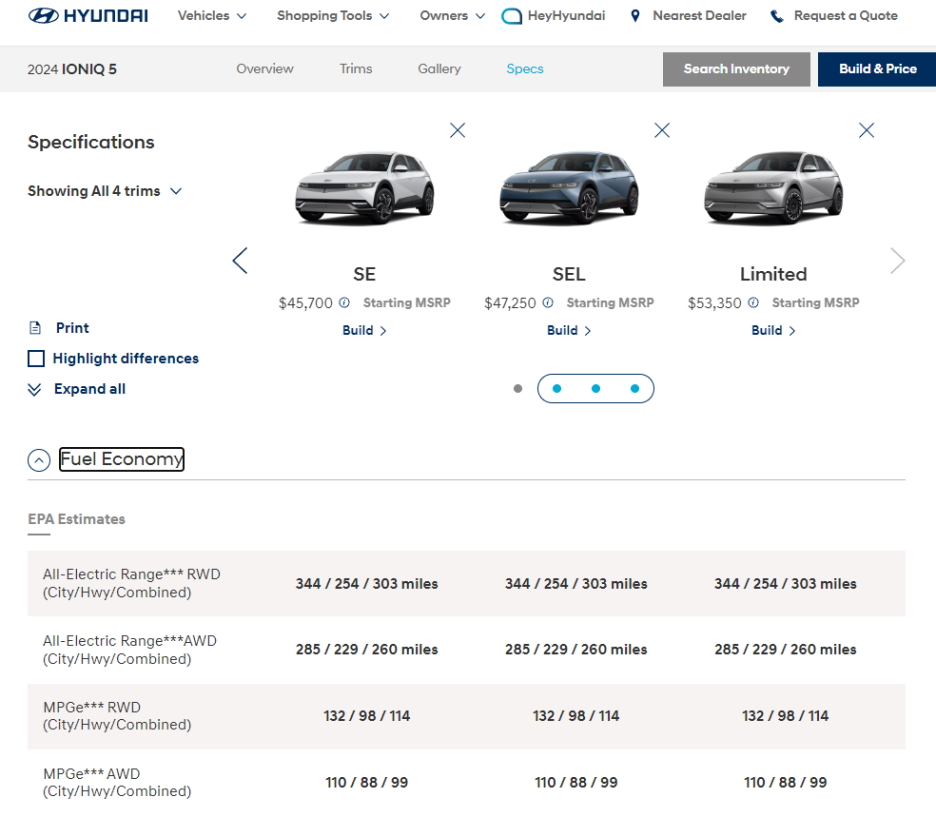Remove the SE trim with its X
Image resolution: width=936 pixels, height=817 pixels.
click(457, 130)
